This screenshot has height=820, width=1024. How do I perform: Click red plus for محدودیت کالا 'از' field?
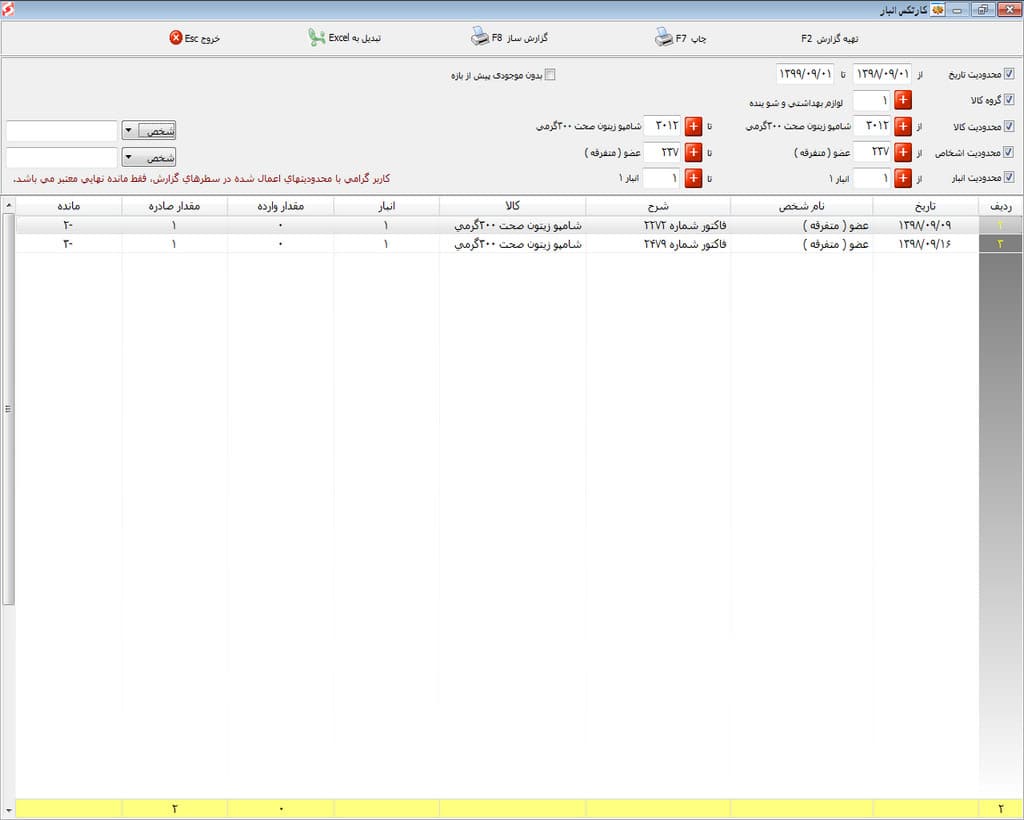point(902,126)
